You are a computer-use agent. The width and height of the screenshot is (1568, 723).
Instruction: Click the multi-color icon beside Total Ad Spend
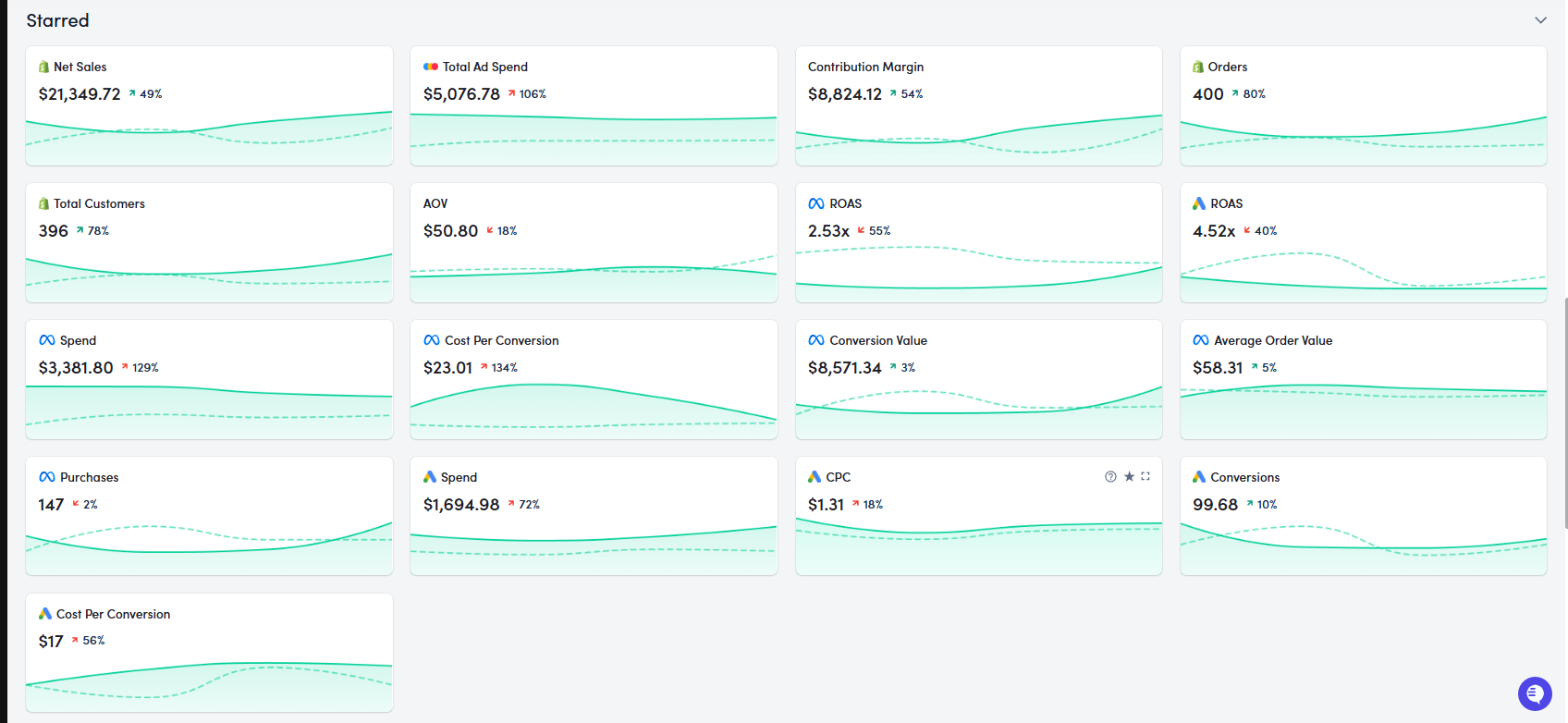coord(431,67)
